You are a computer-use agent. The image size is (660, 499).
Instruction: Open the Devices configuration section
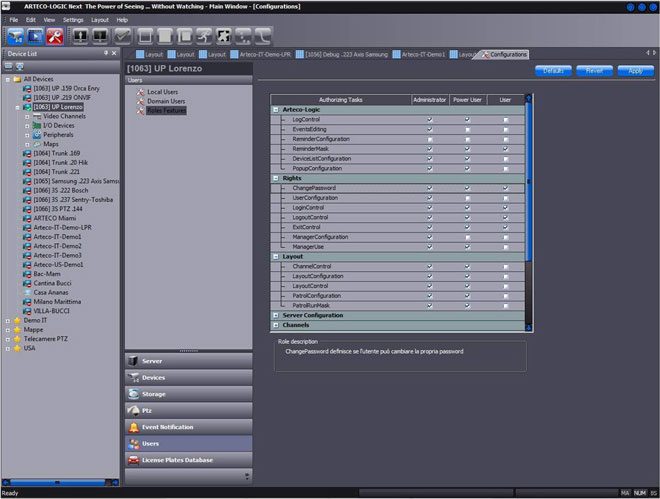click(x=189, y=377)
